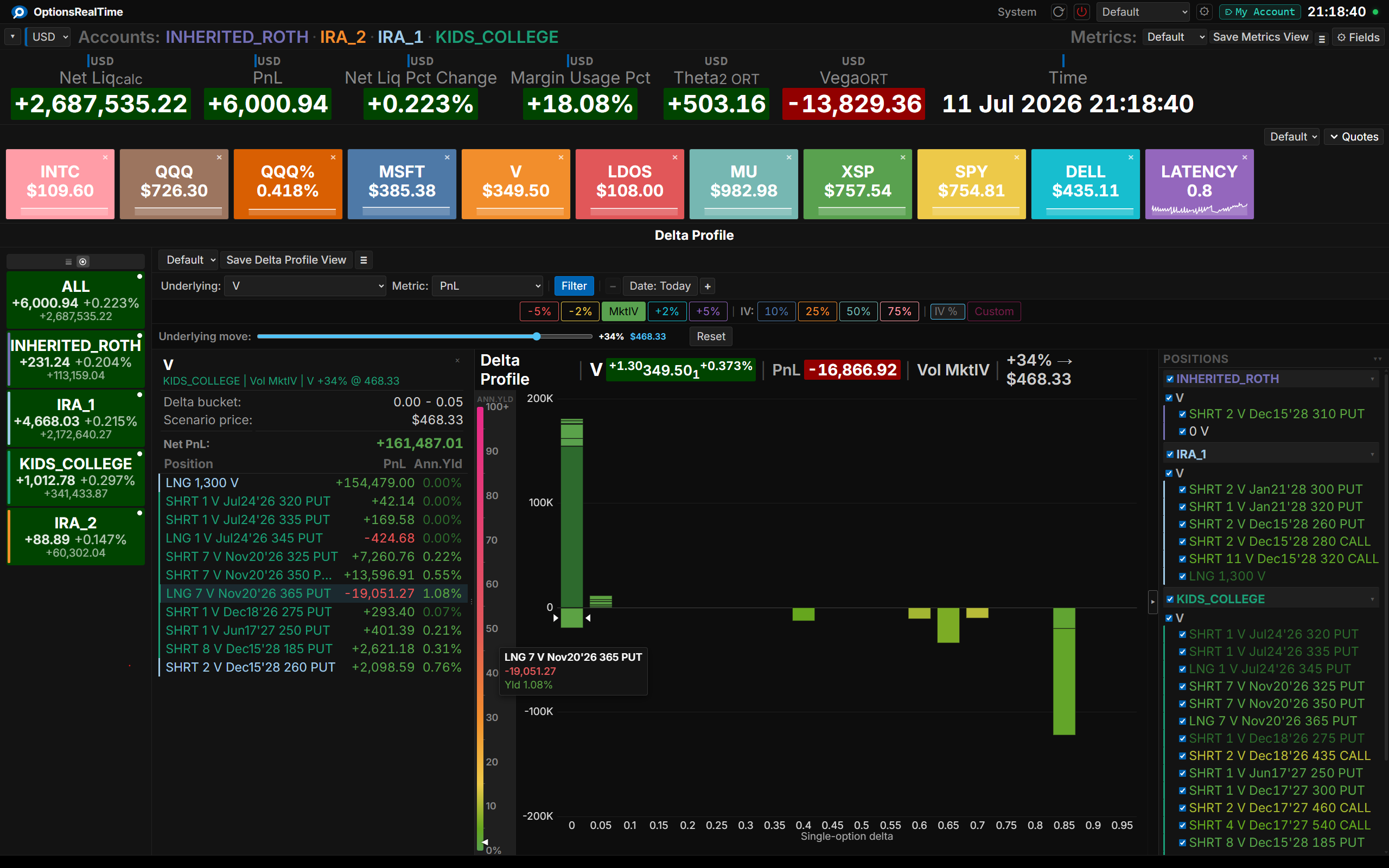Screen dimensions: 1389x868
Task: Open the USD currency dropdown
Action: (x=49, y=37)
